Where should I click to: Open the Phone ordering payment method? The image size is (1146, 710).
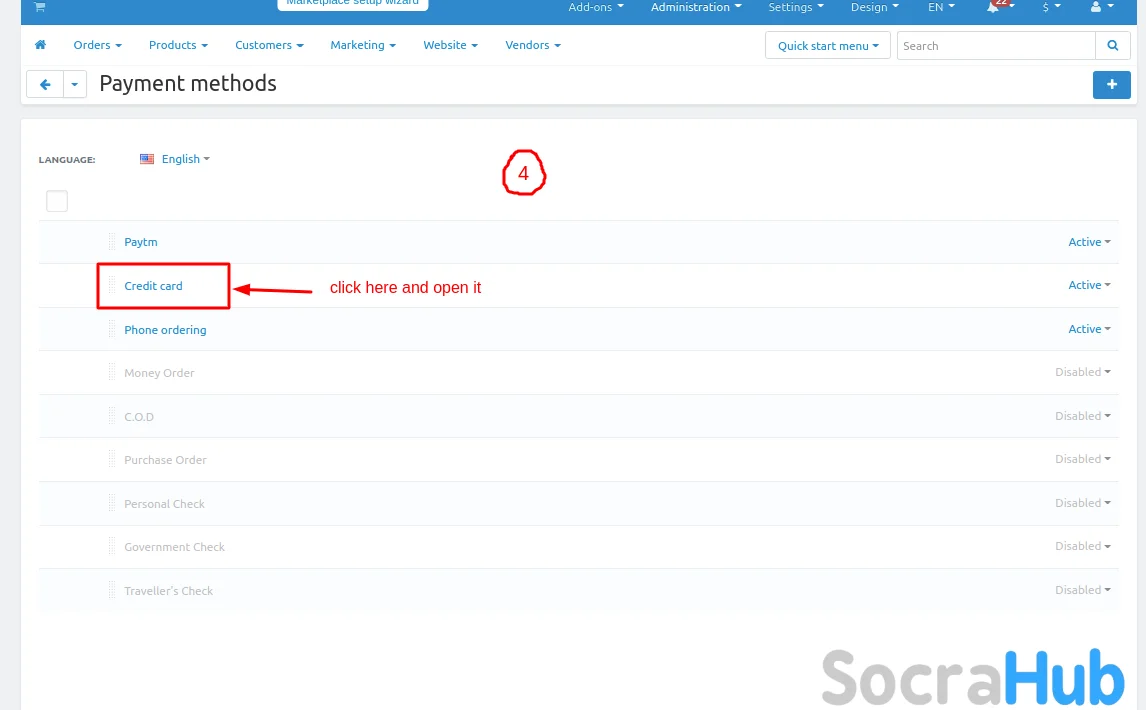[165, 330]
